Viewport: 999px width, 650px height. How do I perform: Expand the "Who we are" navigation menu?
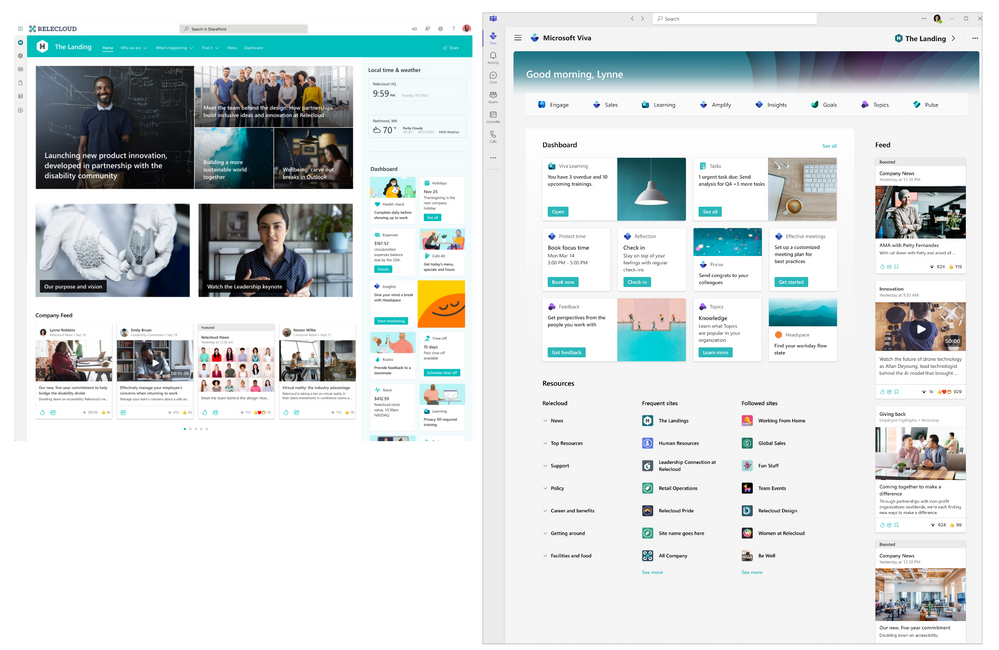[x=132, y=47]
